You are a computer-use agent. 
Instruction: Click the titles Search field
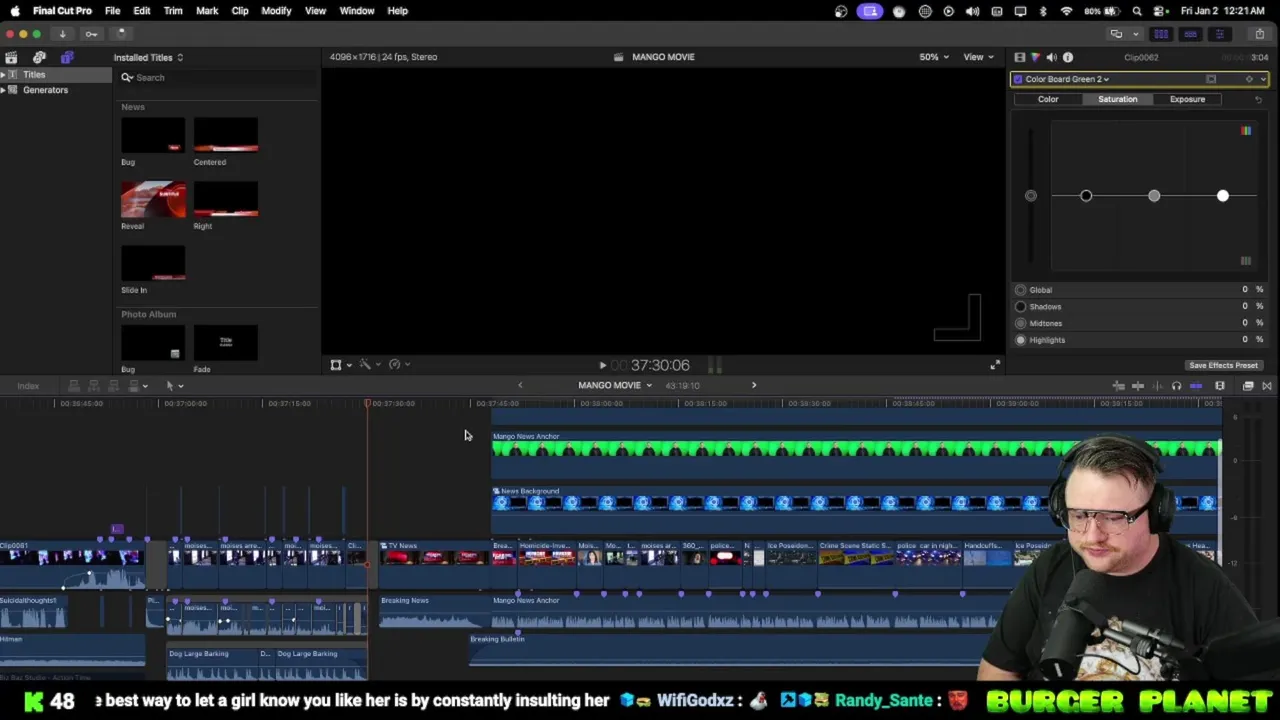pos(215,78)
